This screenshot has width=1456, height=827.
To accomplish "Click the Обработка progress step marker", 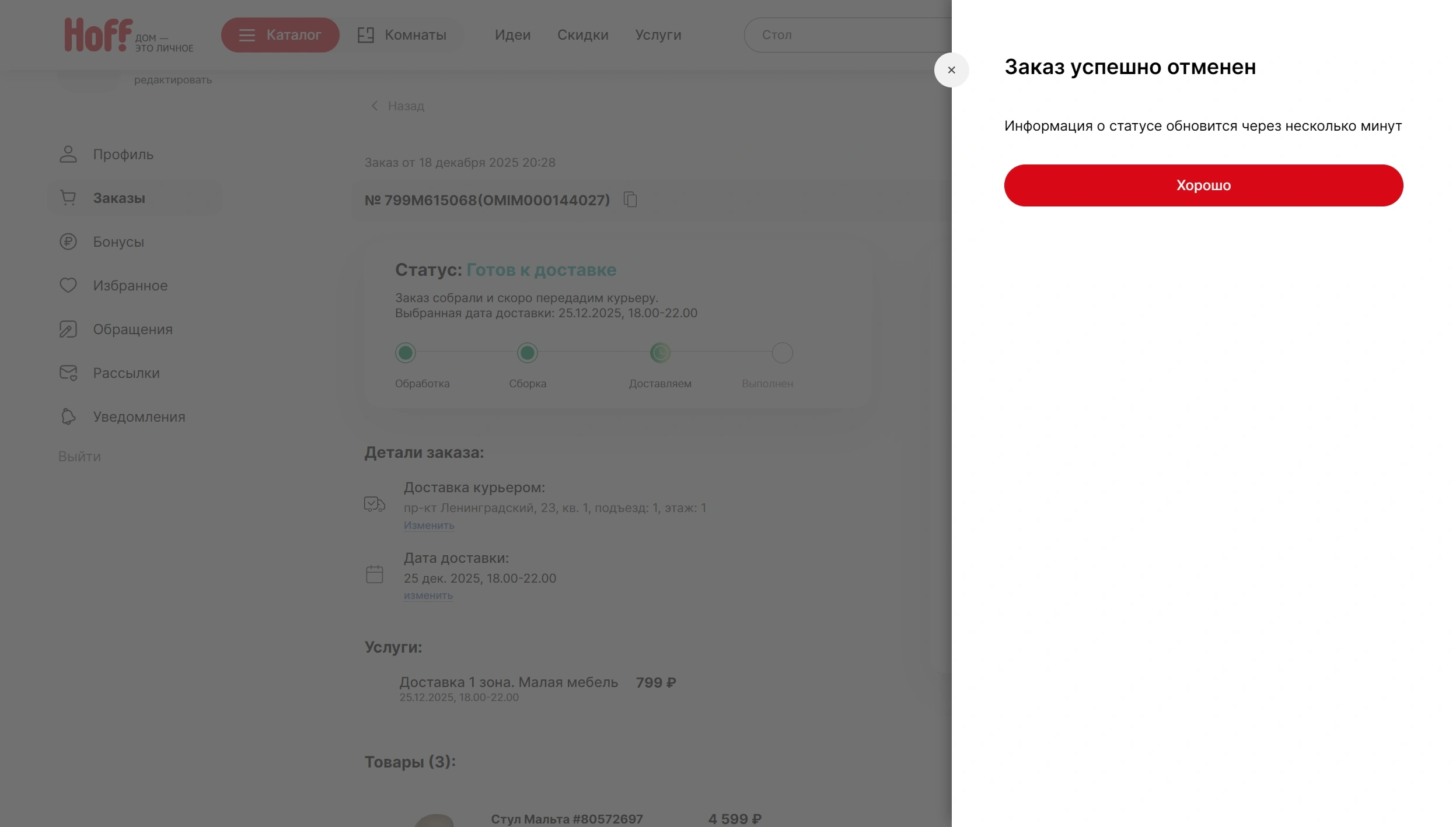I will [406, 353].
